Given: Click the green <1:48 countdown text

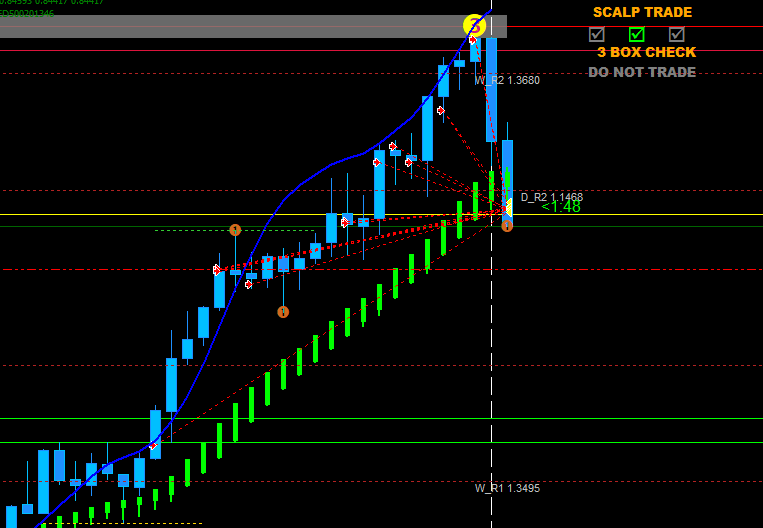Looking at the screenshot, I should click(x=561, y=207).
